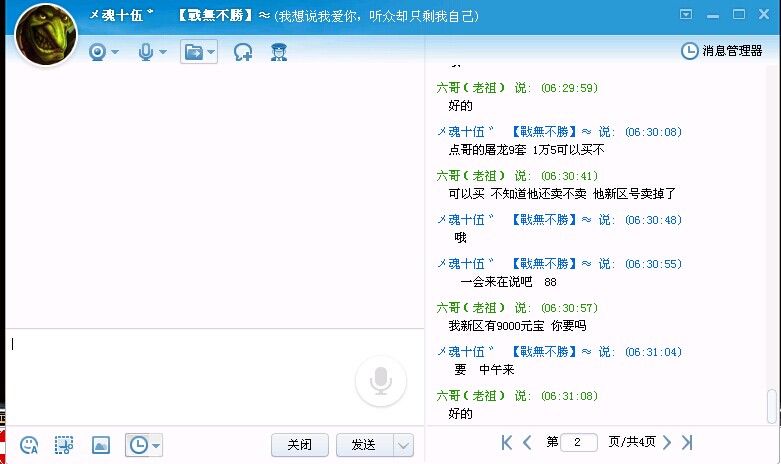Screen dimensions: 781x464
Task: Click the 关闭 button
Action: (300, 445)
